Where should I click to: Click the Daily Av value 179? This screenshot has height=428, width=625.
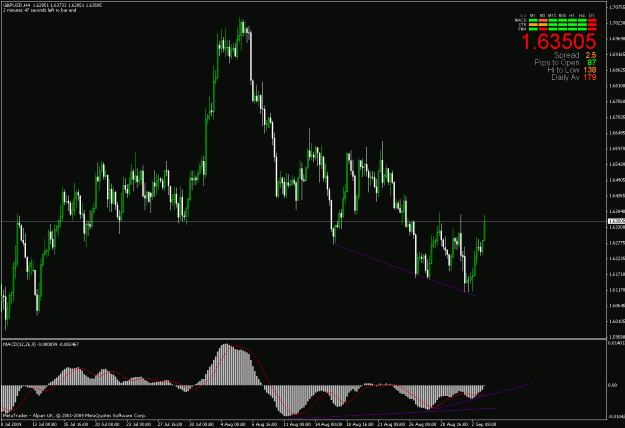[x=590, y=77]
